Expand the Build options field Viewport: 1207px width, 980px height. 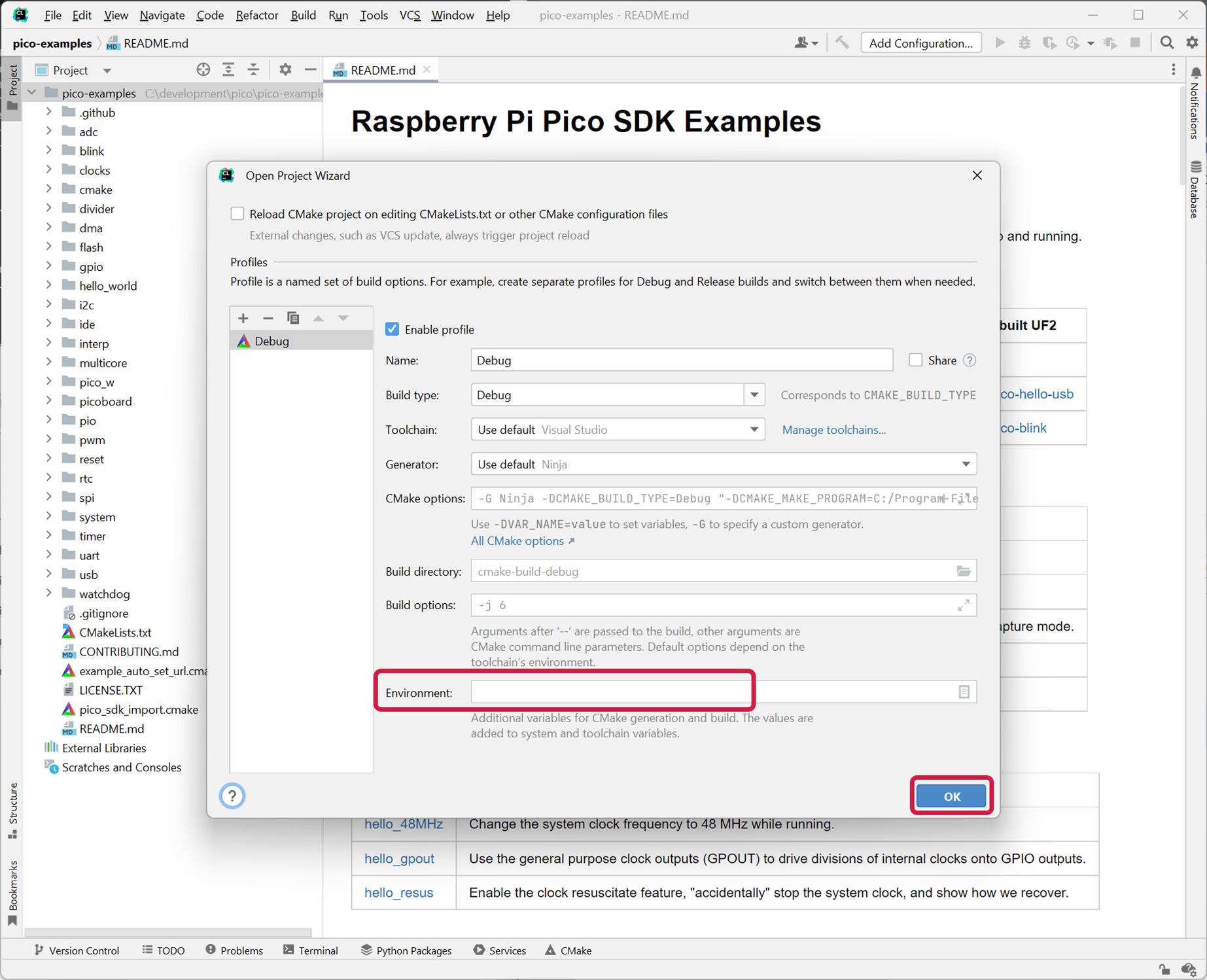point(964,605)
